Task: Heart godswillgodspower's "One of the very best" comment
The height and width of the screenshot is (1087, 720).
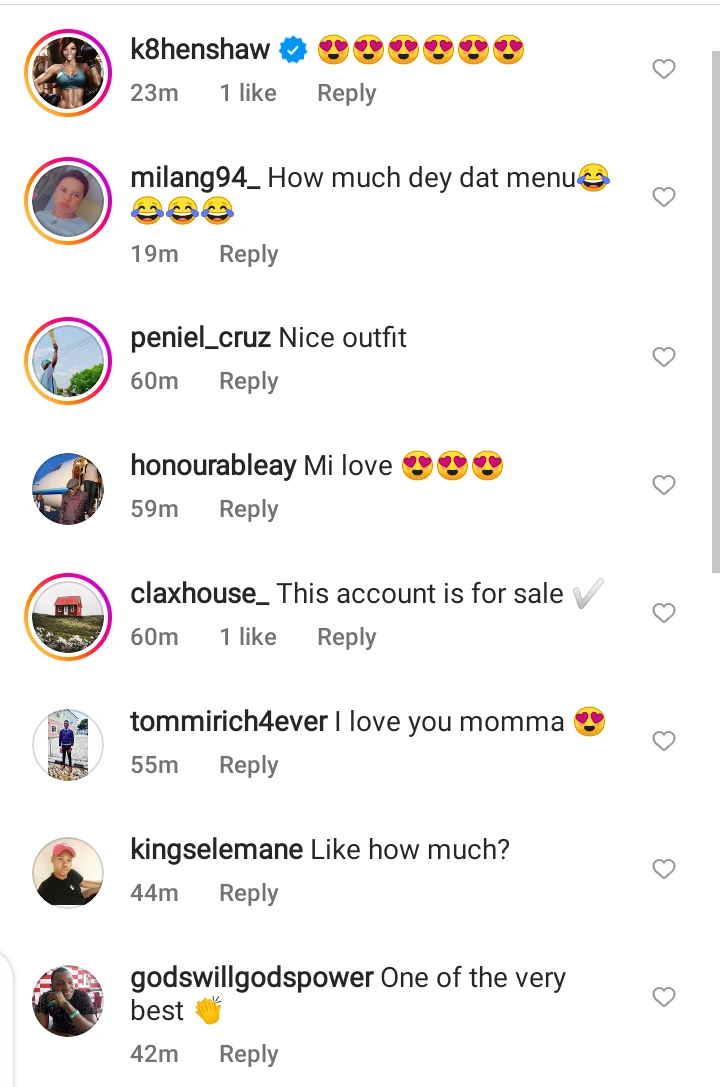Action: point(664,997)
